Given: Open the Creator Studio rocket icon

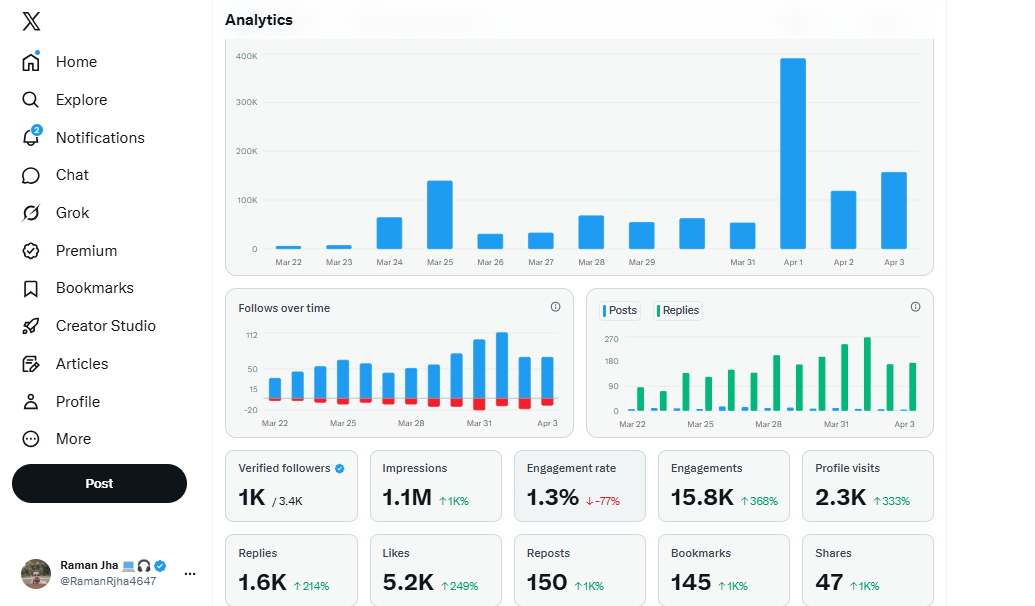Looking at the screenshot, I should tap(30, 326).
